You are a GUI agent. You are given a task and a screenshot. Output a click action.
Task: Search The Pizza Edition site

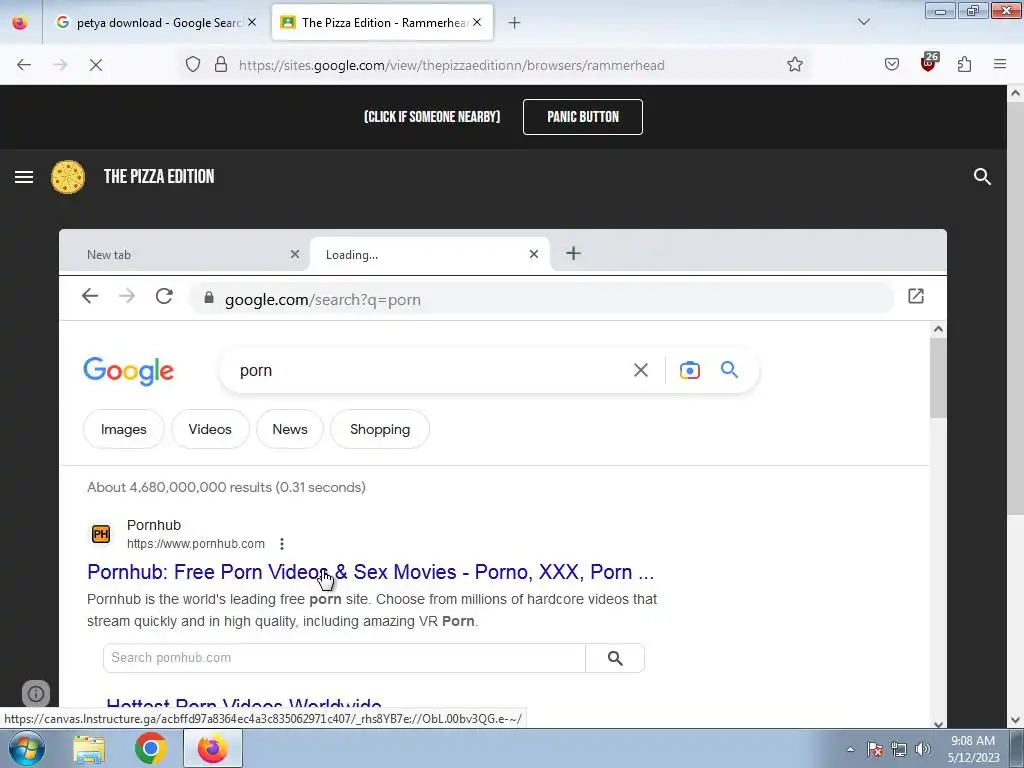(x=982, y=177)
